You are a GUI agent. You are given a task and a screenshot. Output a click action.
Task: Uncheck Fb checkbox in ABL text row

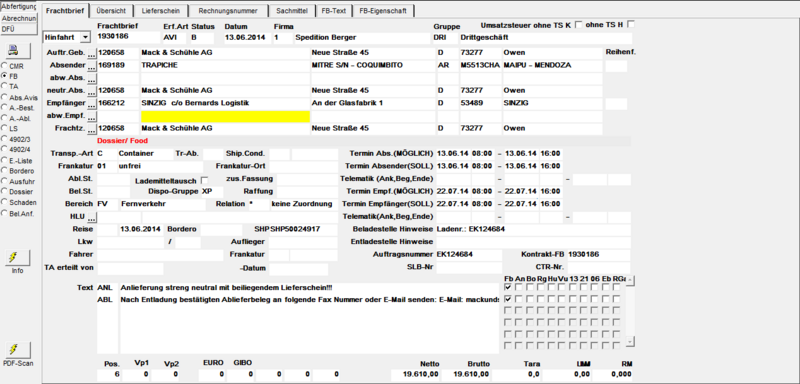click(508, 299)
